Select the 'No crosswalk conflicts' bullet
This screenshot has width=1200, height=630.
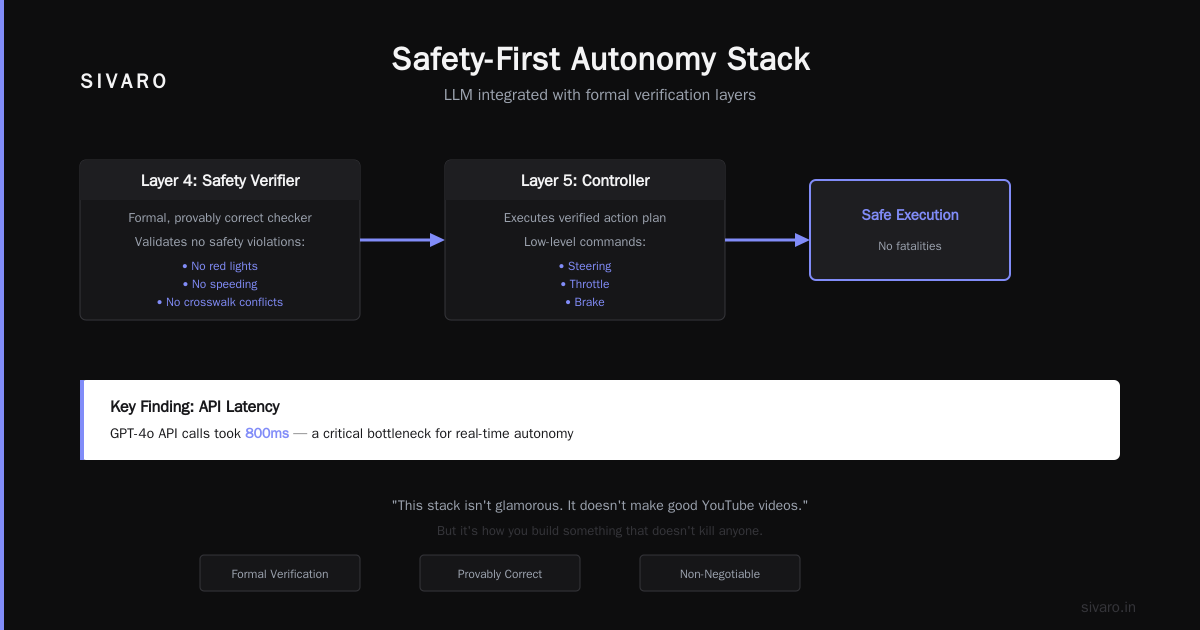point(220,302)
